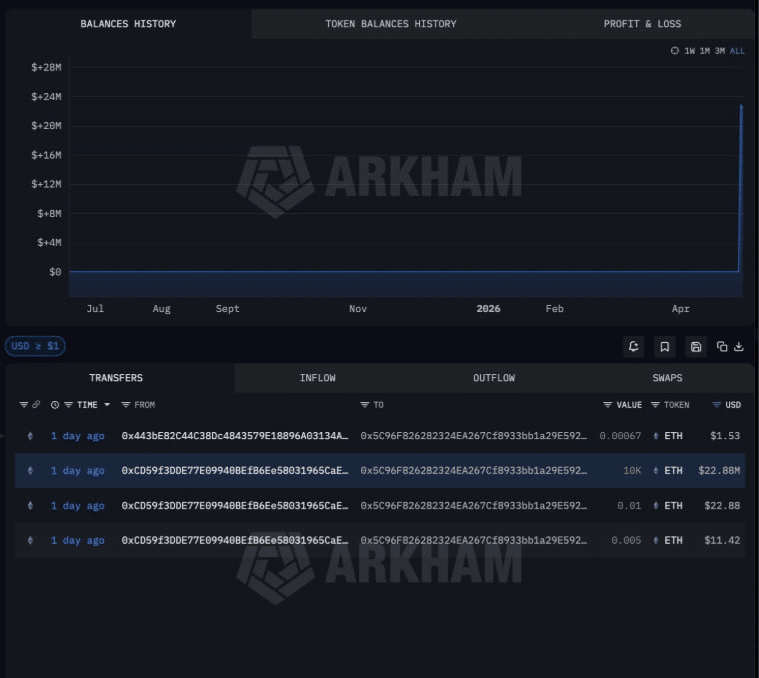Open recipient address in $11.42 row

473,541
